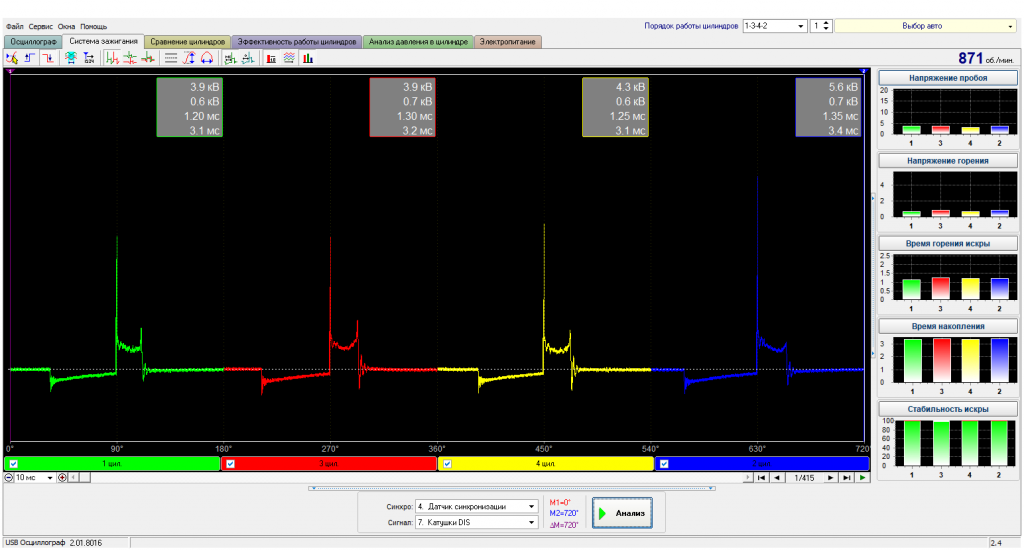Screen dimensions: 1024x551
Task: Click the Стабильность искры panel header
Action: 948,409
